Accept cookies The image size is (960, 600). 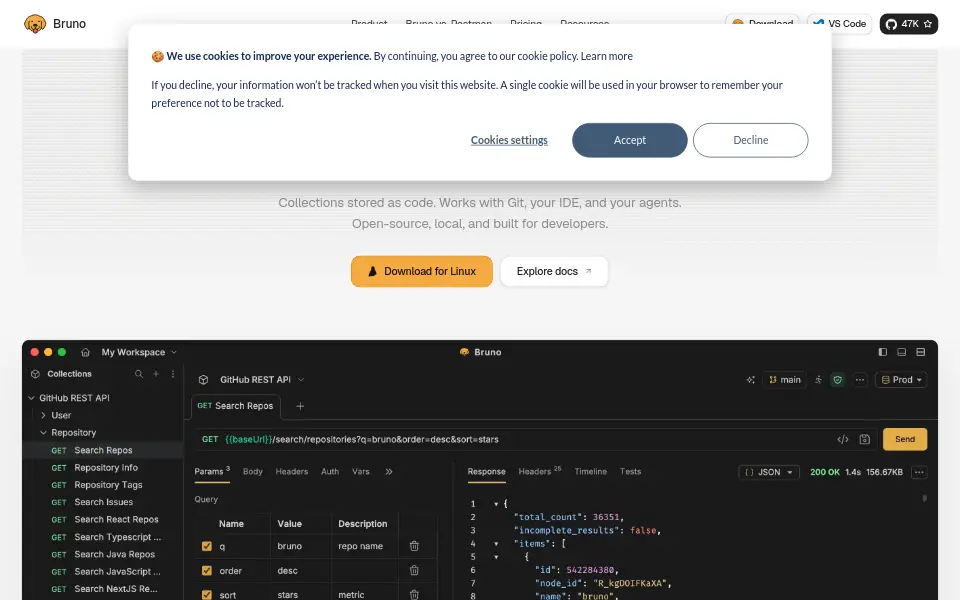[629, 140]
